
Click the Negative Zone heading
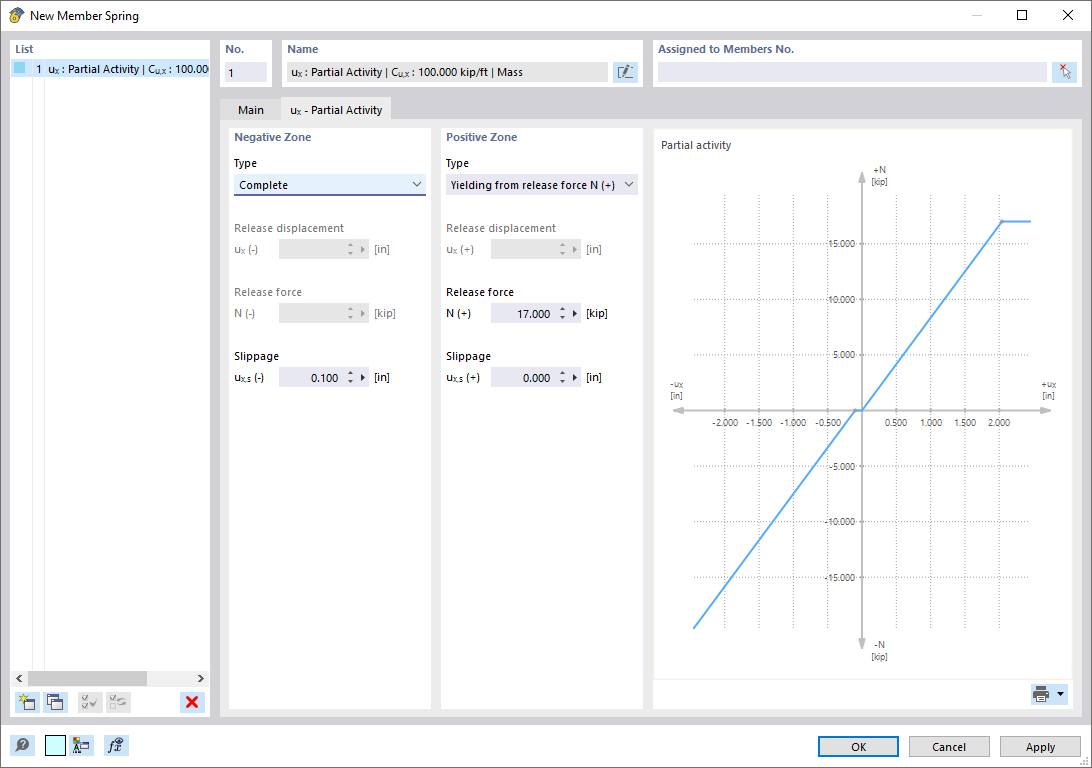pyautogui.click(x=272, y=137)
